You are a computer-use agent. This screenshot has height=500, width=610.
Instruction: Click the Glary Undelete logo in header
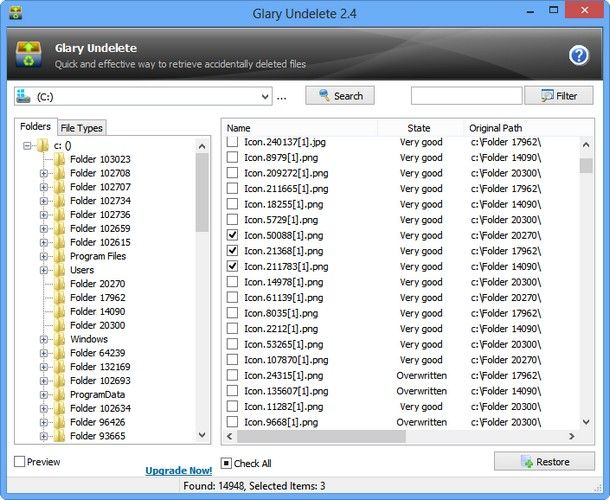click(28, 55)
